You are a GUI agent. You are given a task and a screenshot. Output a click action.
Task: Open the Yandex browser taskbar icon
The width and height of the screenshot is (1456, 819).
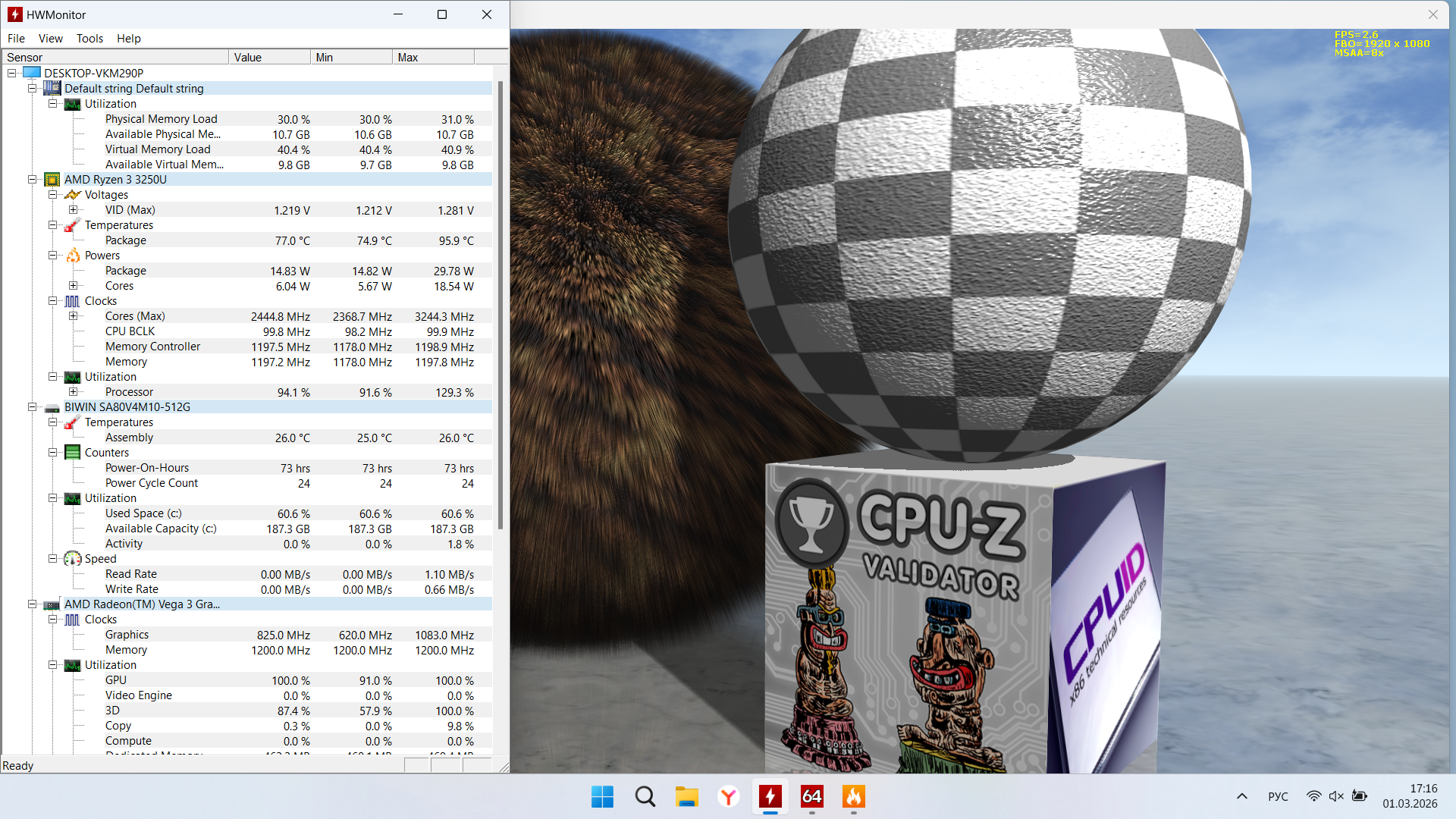(x=728, y=796)
